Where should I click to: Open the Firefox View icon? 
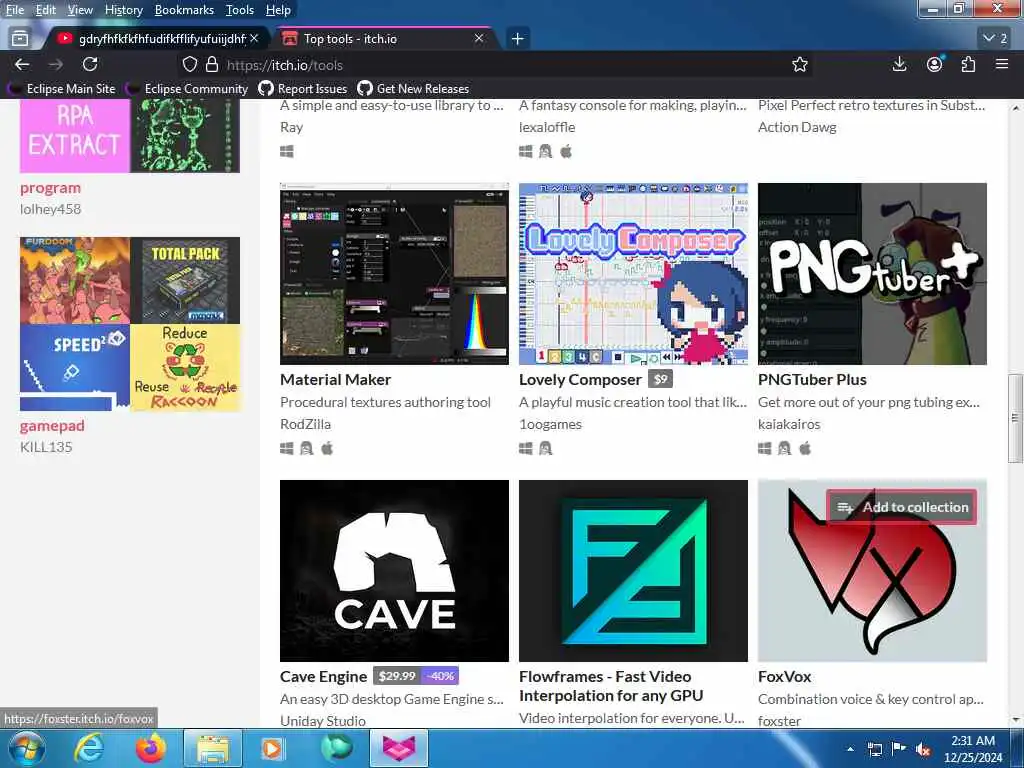(20, 39)
